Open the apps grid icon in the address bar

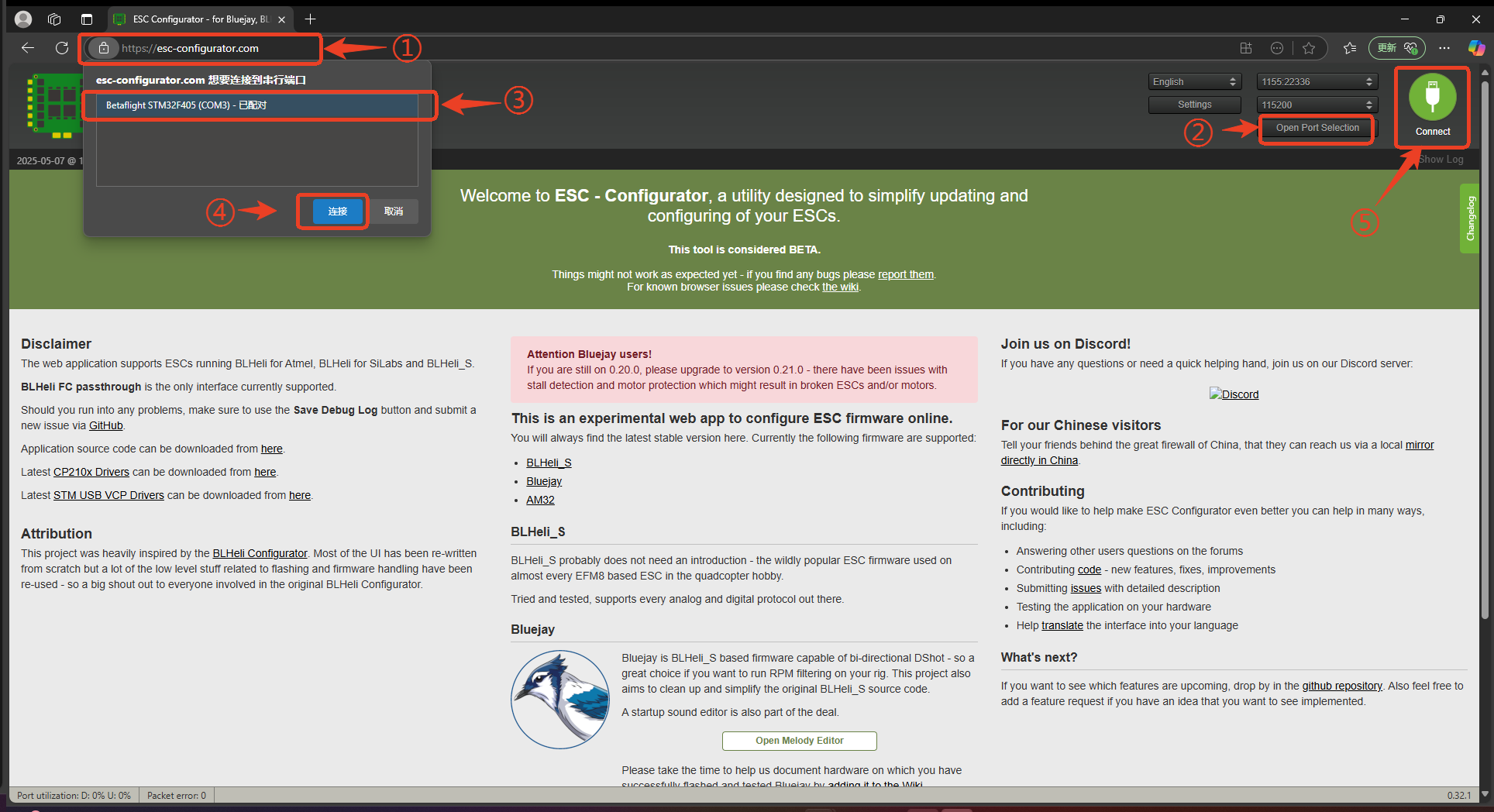pos(1246,48)
